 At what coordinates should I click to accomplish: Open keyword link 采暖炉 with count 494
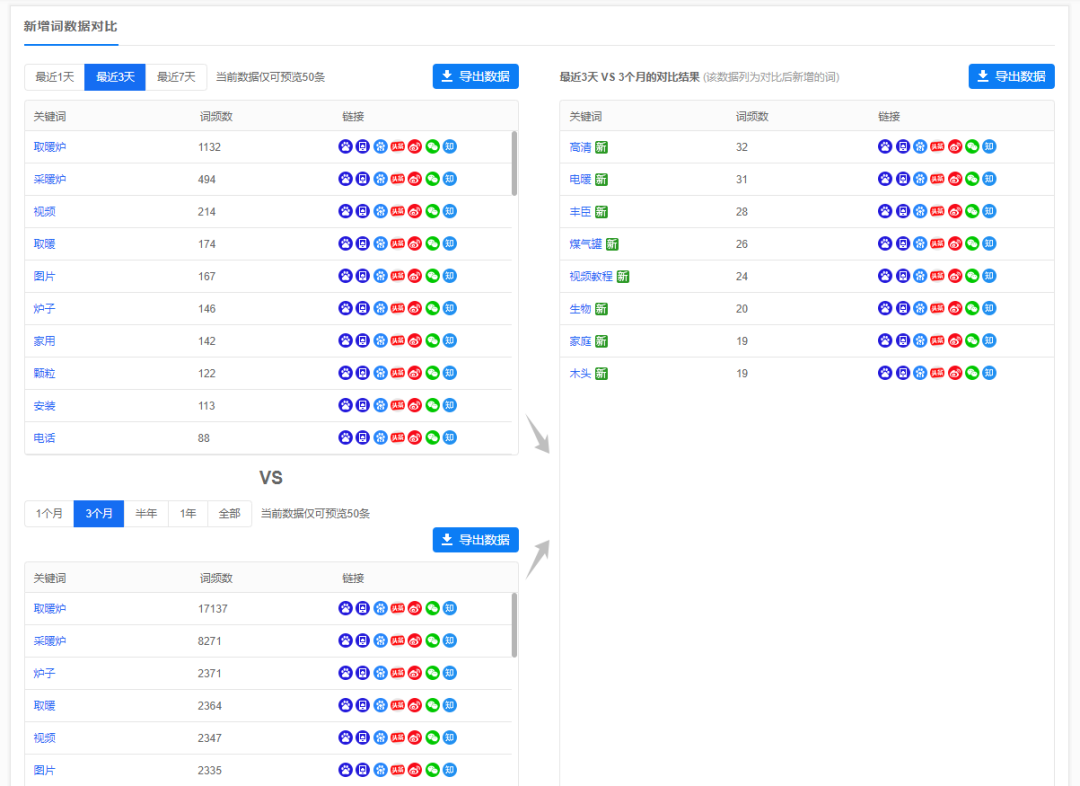[50, 179]
